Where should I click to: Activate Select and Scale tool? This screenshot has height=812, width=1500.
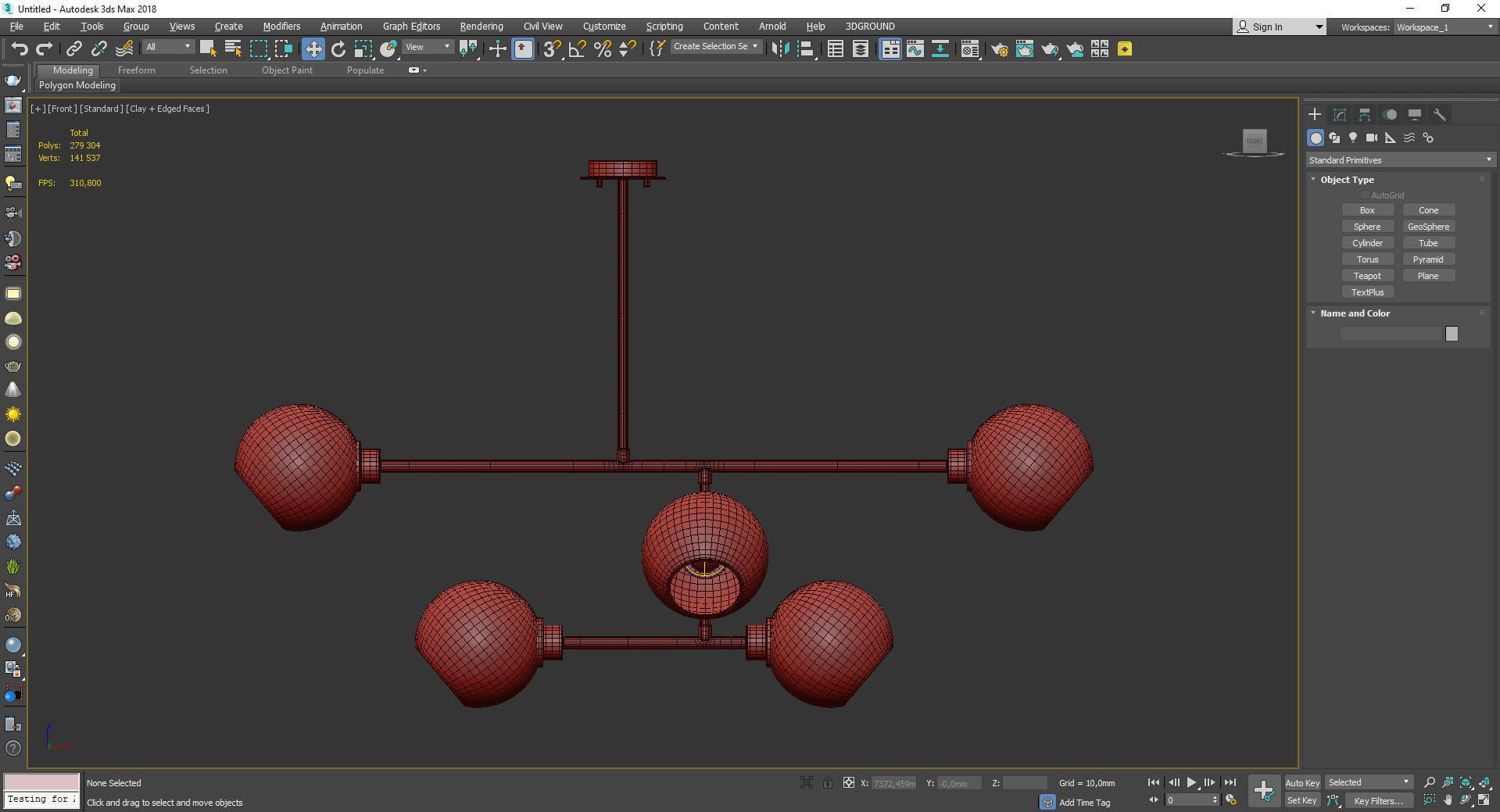coord(363,49)
